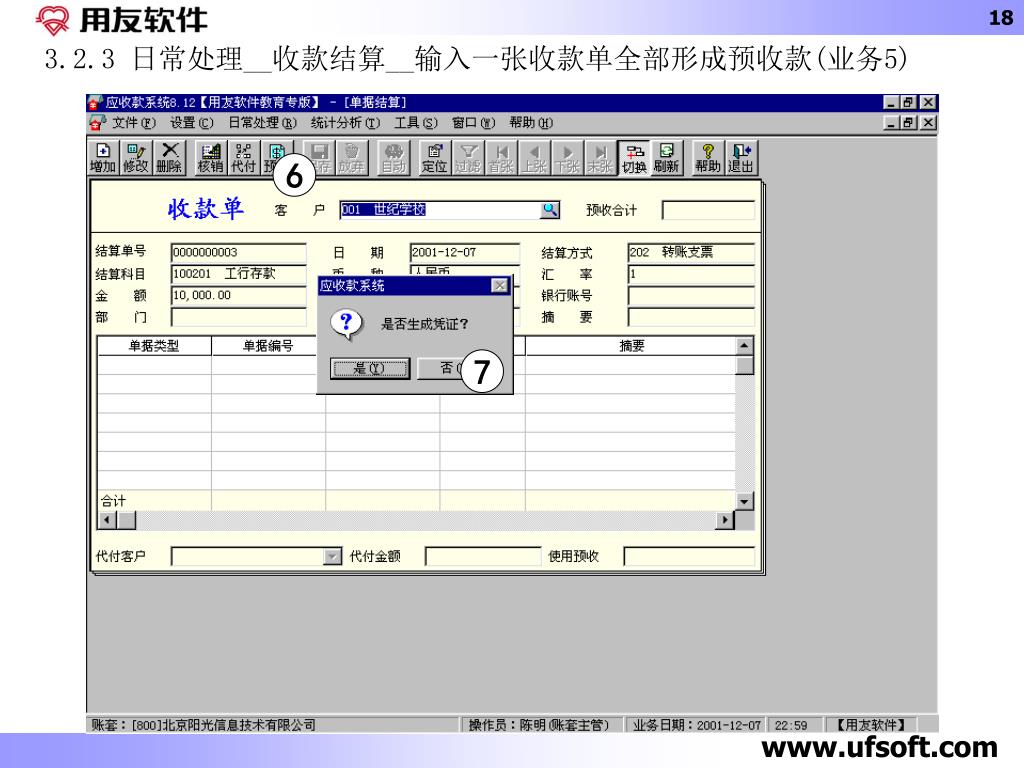
Task: Open the 工具(S) menu
Action: click(416, 123)
